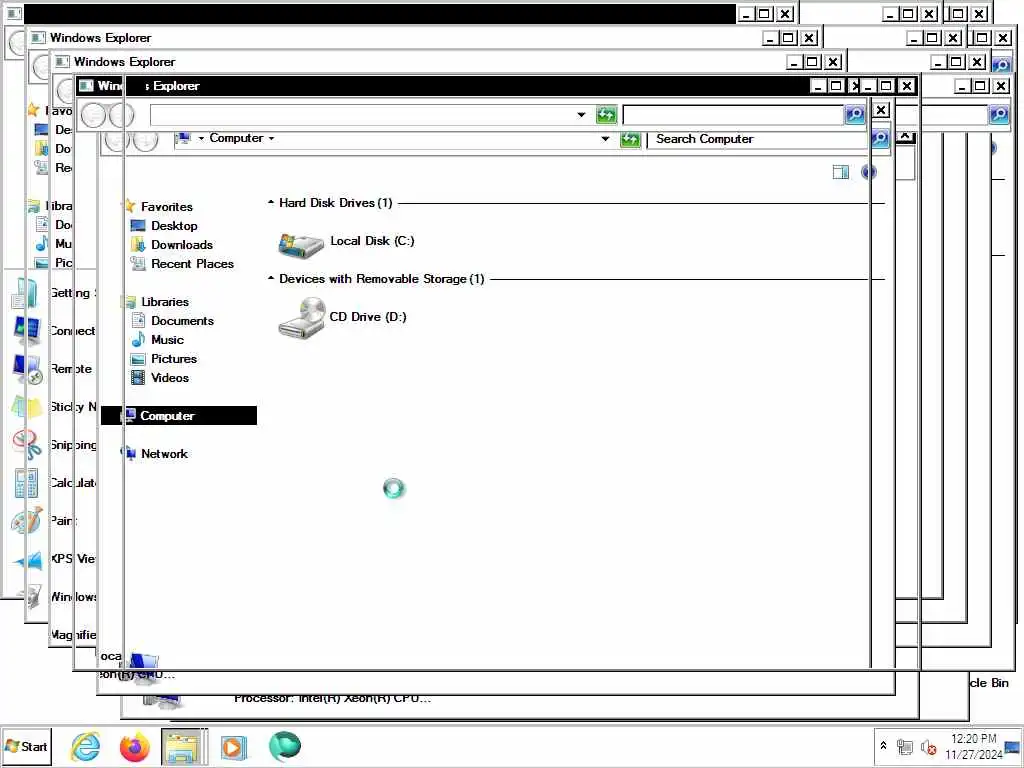Launch Remote Desktop Connection shortcut
This screenshot has height=768, width=1024.
tap(52, 369)
